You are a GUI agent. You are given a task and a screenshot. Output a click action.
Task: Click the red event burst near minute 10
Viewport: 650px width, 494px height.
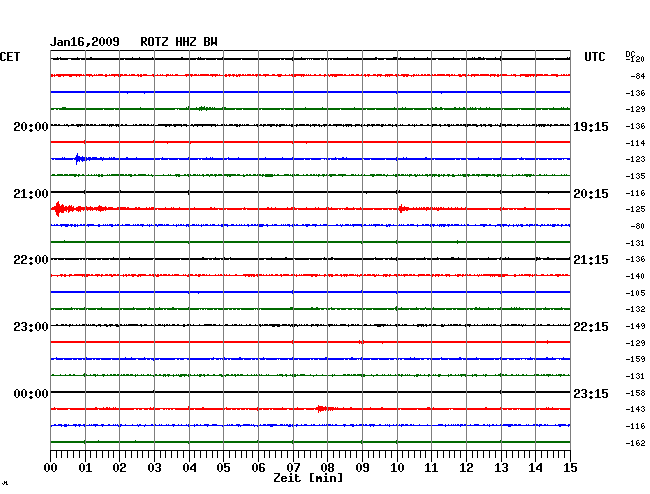(403, 208)
